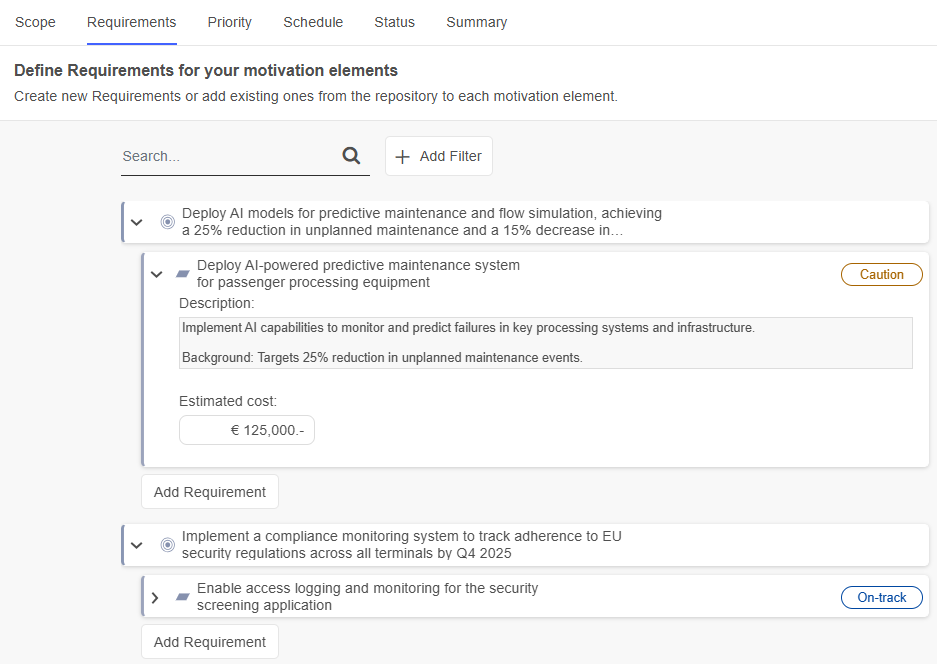Click the Estimated cost field showing € 125,000
Screen dimensions: 937x664
[x=247, y=430]
